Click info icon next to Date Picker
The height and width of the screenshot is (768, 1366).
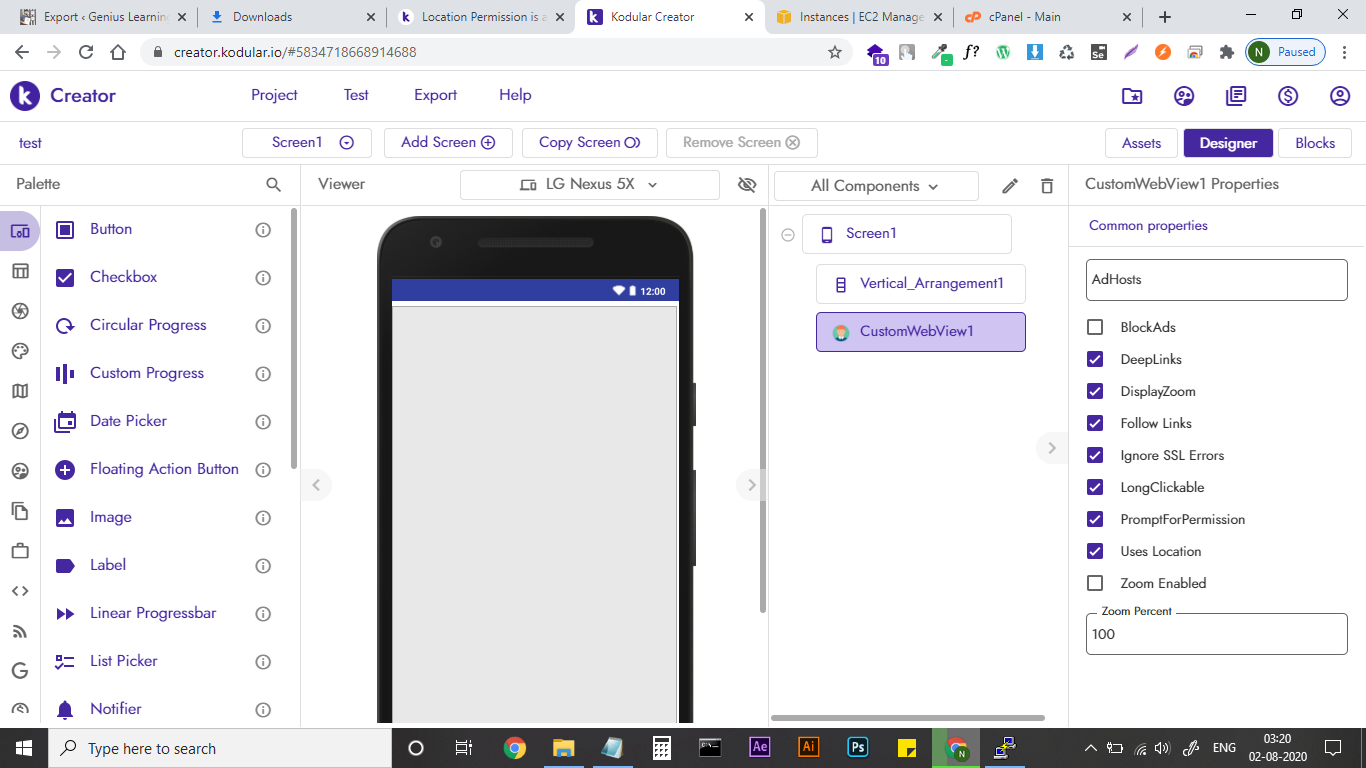point(263,422)
